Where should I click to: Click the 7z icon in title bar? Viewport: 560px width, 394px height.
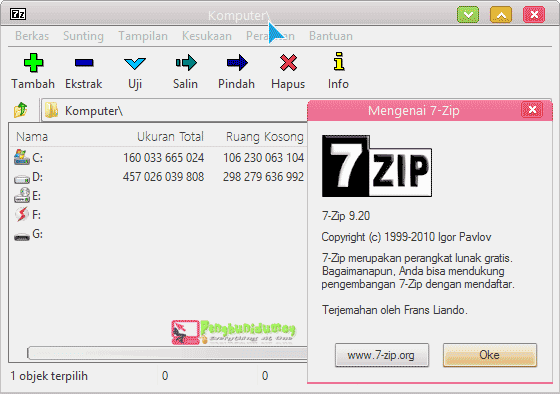point(18,14)
